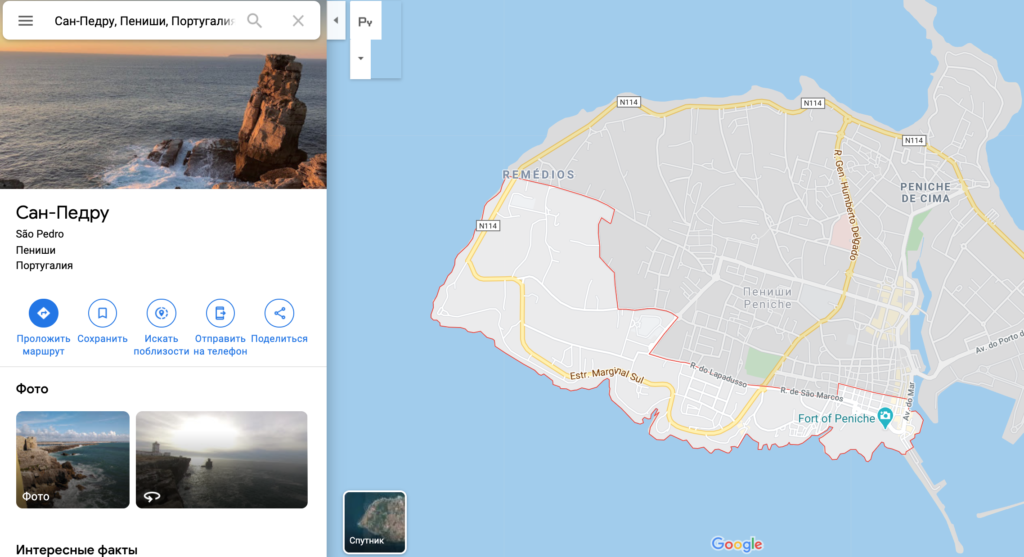Expand the language dropdown arrow
Screen dimensions: 1024x557
(361, 58)
